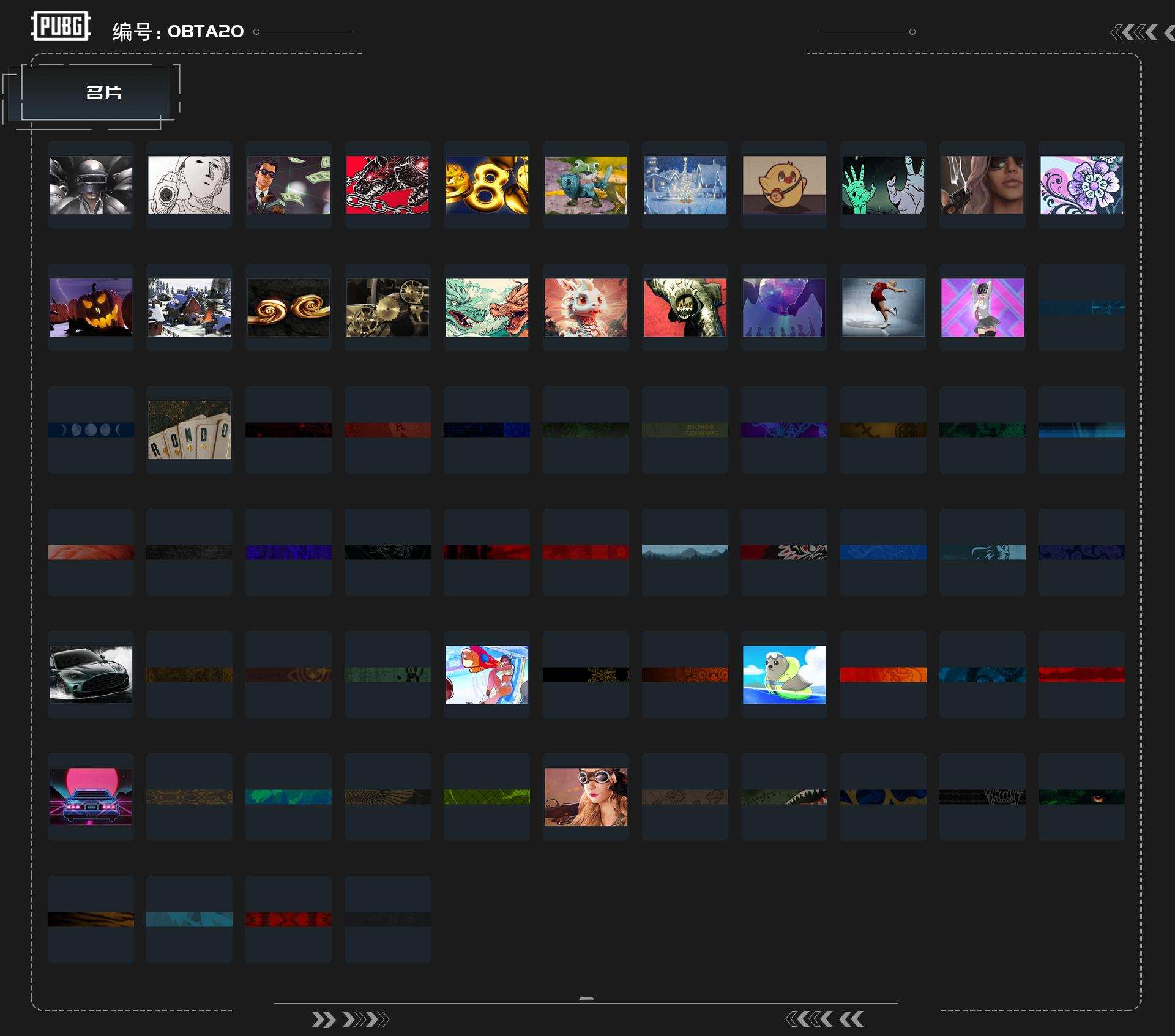Select the mountain landscape strip namecard

(685, 552)
